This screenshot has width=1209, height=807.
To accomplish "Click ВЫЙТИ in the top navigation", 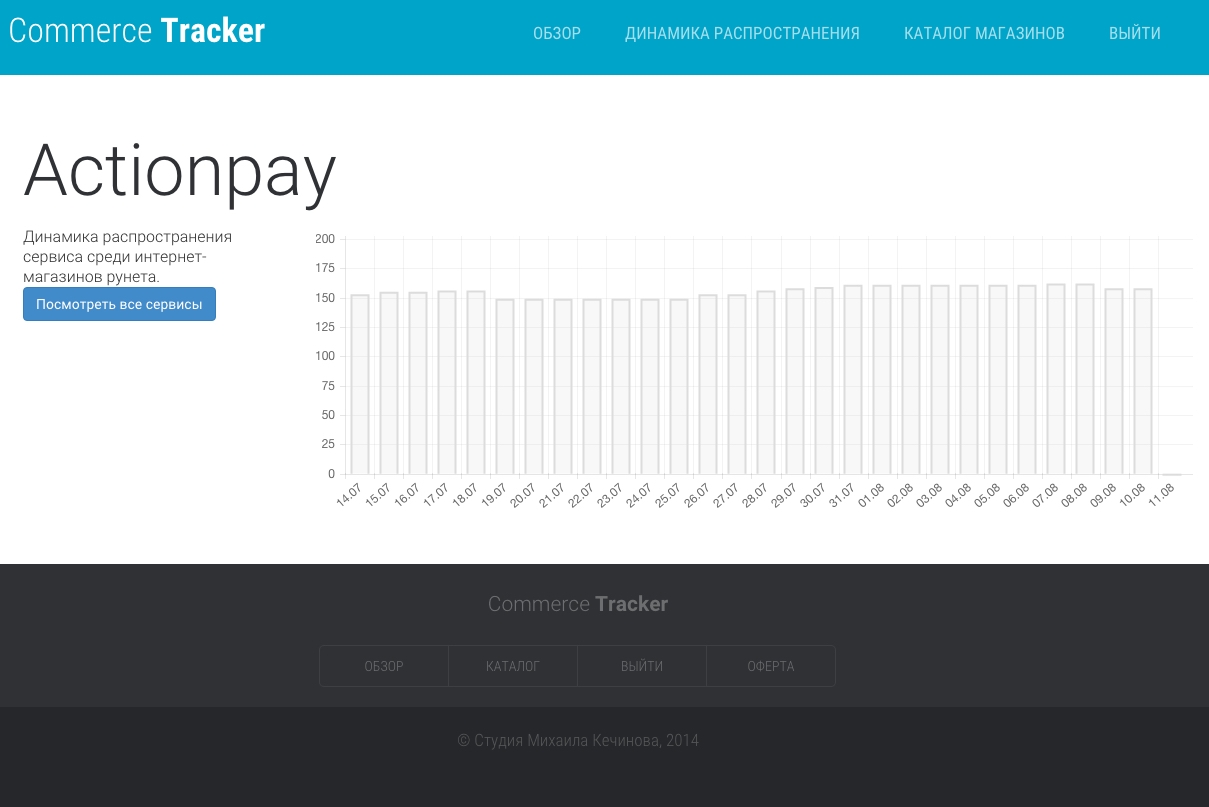I will click(1134, 33).
